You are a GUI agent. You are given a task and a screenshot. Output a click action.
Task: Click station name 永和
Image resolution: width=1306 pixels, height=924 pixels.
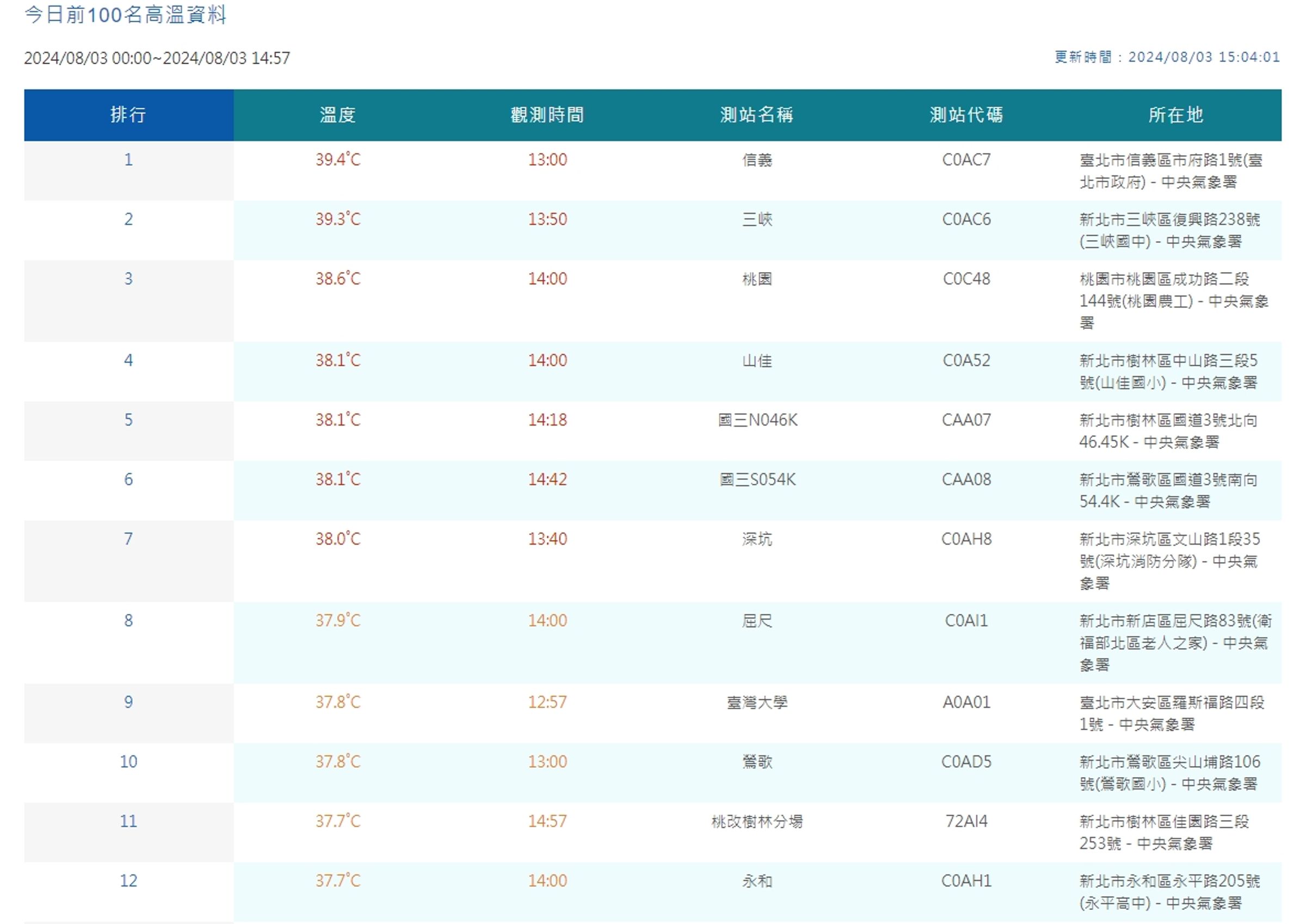pos(757,881)
